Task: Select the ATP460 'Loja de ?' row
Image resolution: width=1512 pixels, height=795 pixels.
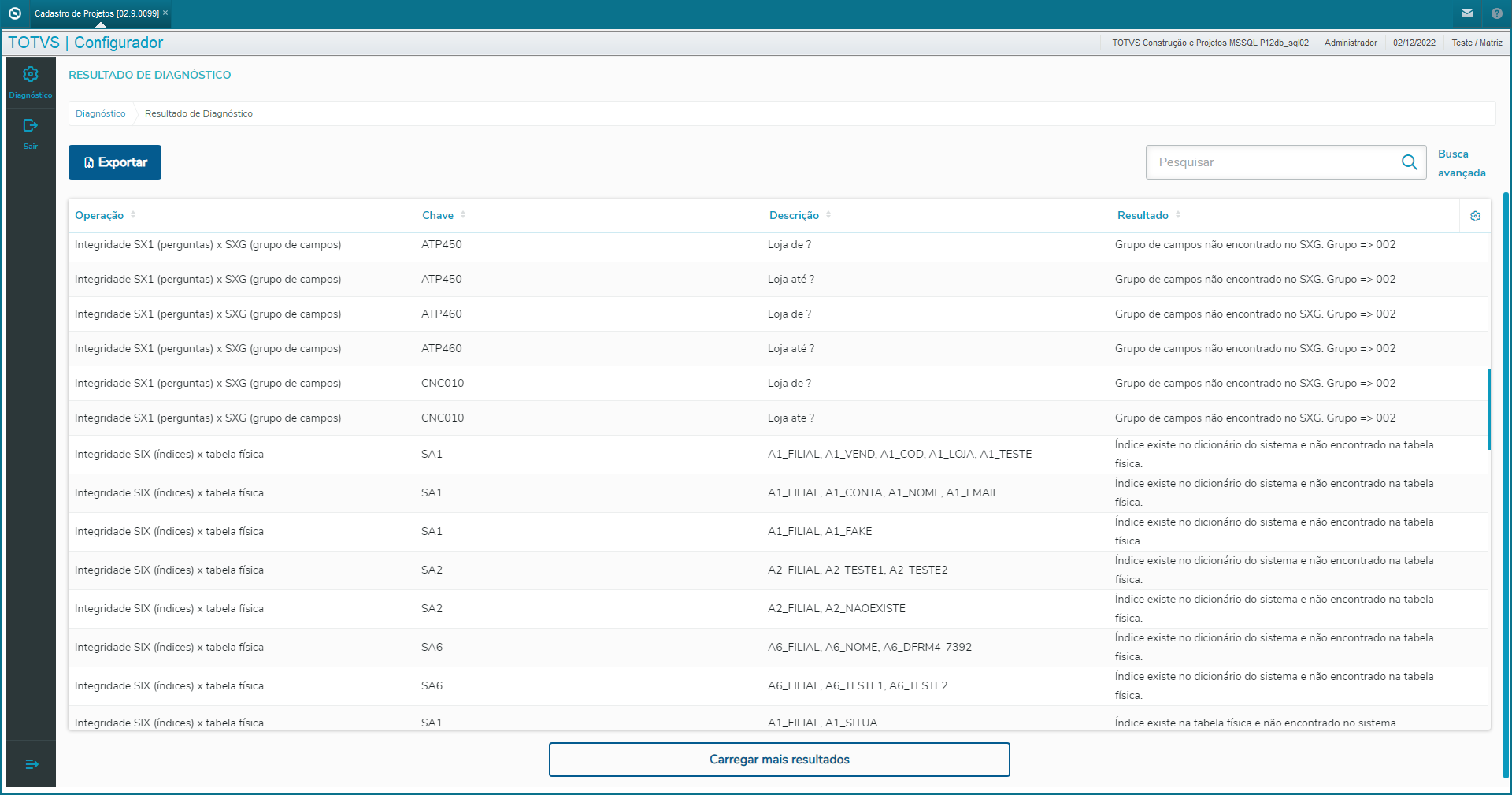Action: click(x=779, y=314)
